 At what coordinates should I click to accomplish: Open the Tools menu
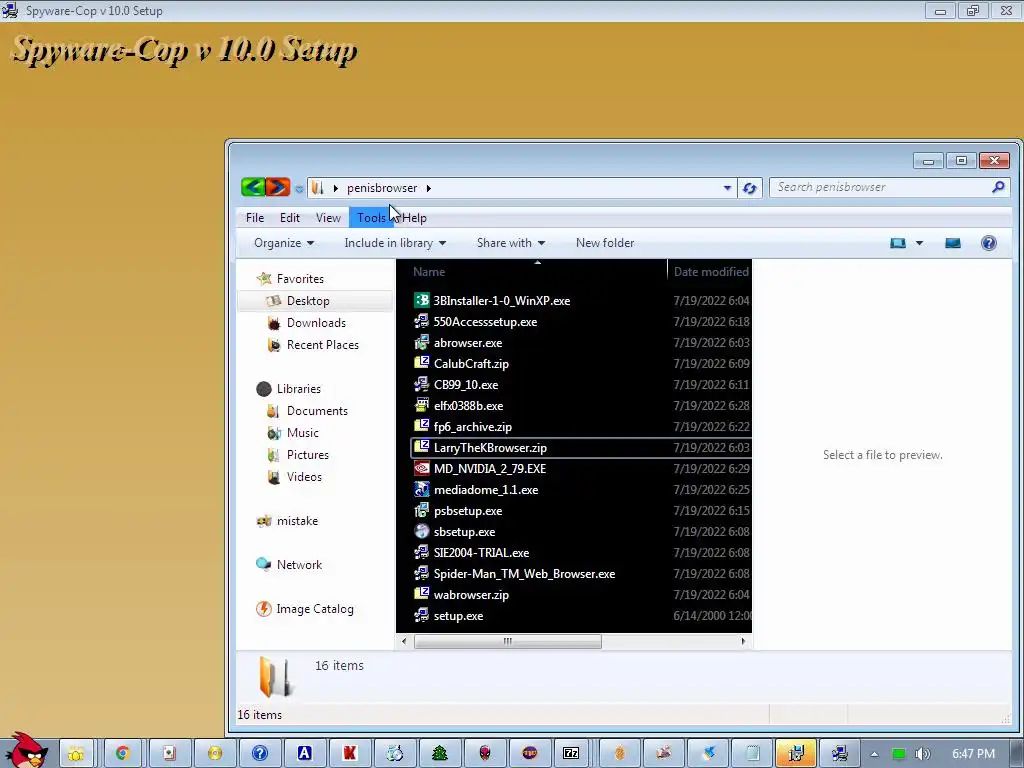coord(371,218)
